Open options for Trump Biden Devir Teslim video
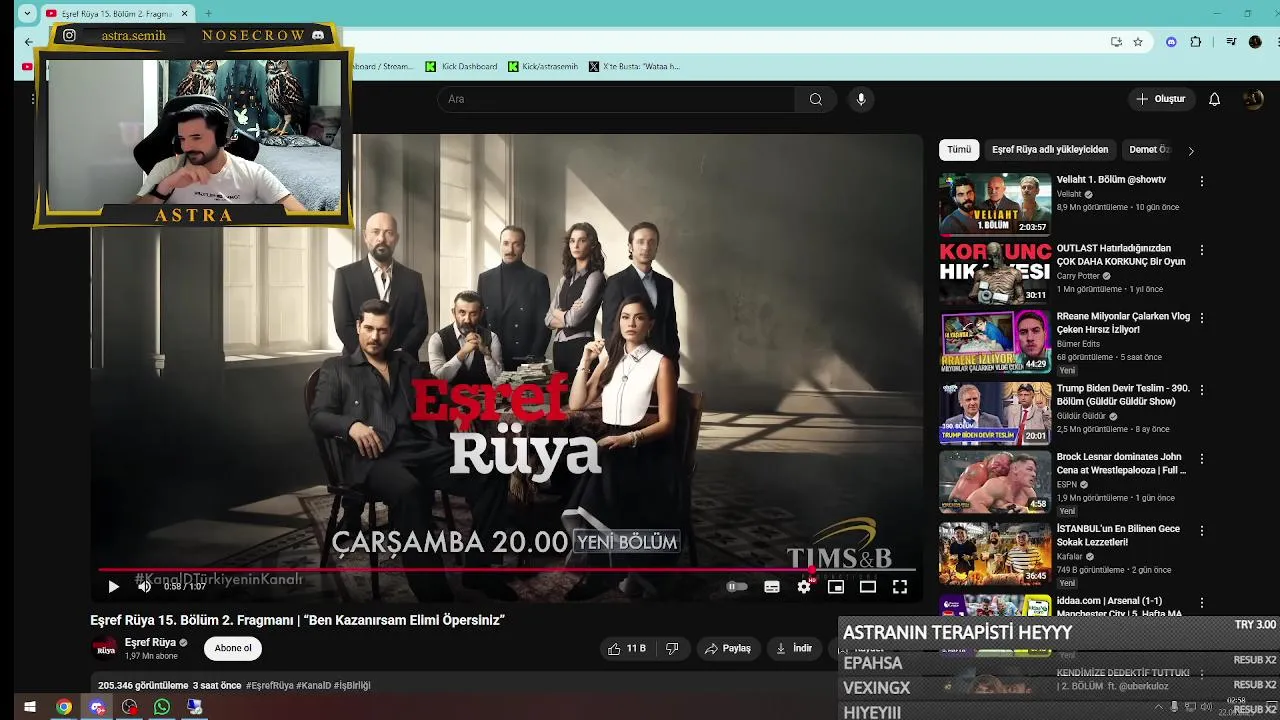The image size is (1280, 720). (x=1202, y=389)
